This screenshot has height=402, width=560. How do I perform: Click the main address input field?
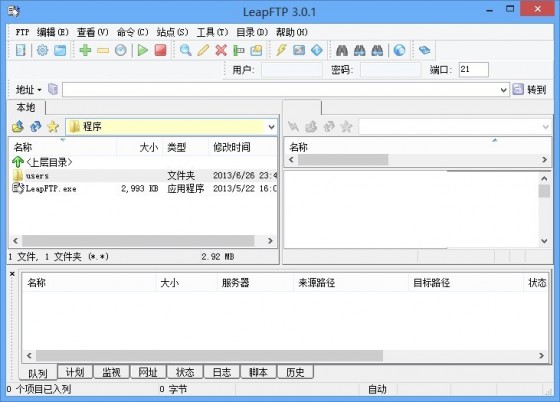point(286,90)
